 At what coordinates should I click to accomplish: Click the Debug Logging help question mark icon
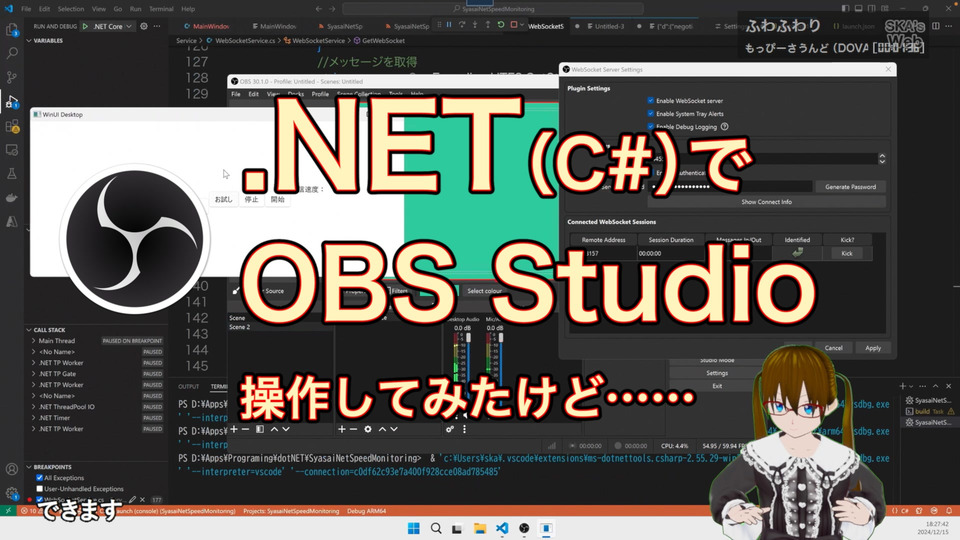pyautogui.click(x=724, y=127)
